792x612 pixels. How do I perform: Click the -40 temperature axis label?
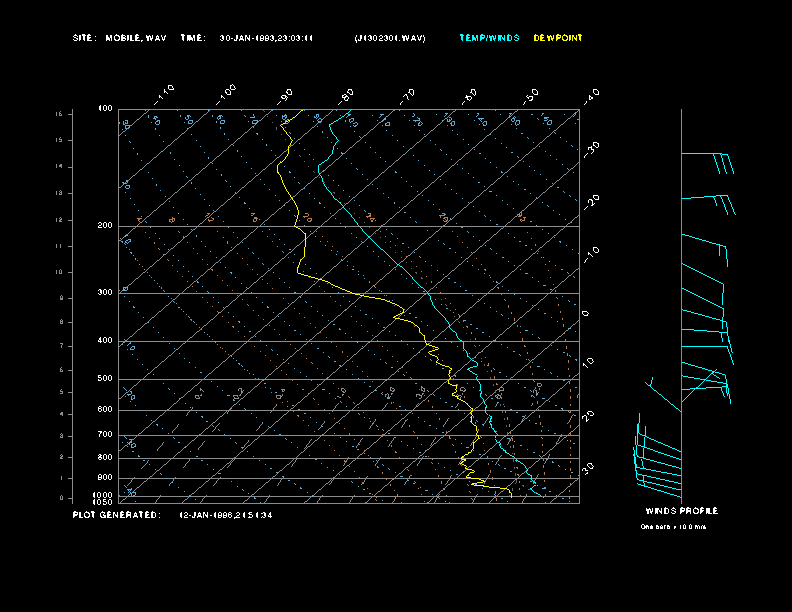click(592, 96)
